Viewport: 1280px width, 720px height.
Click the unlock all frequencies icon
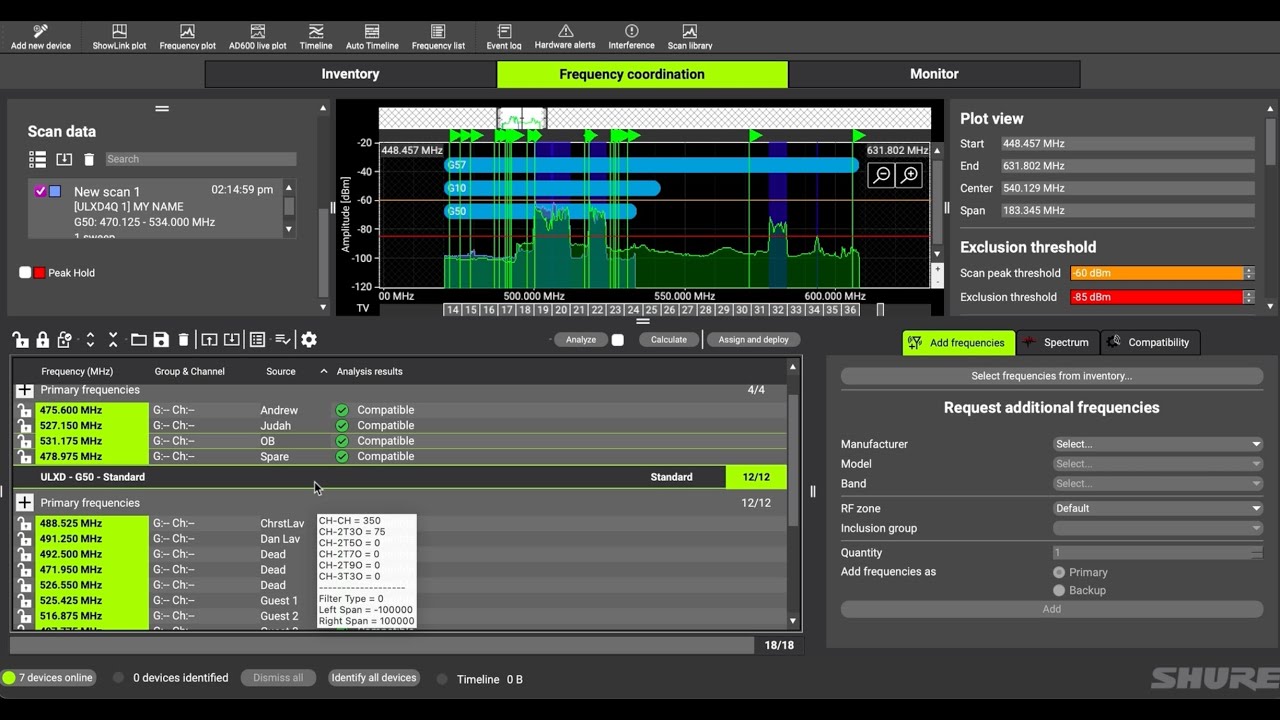coord(20,340)
